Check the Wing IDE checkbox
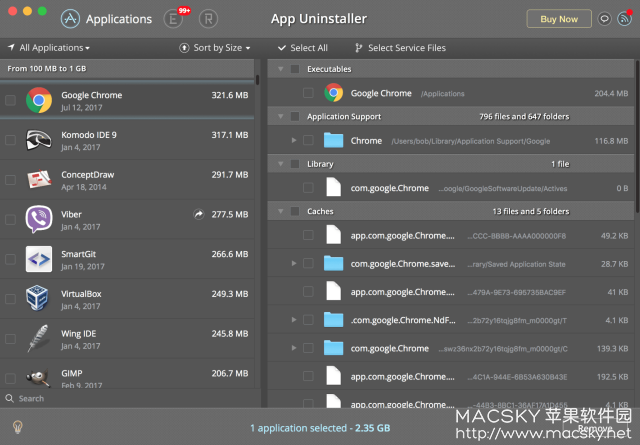 (x=10, y=339)
